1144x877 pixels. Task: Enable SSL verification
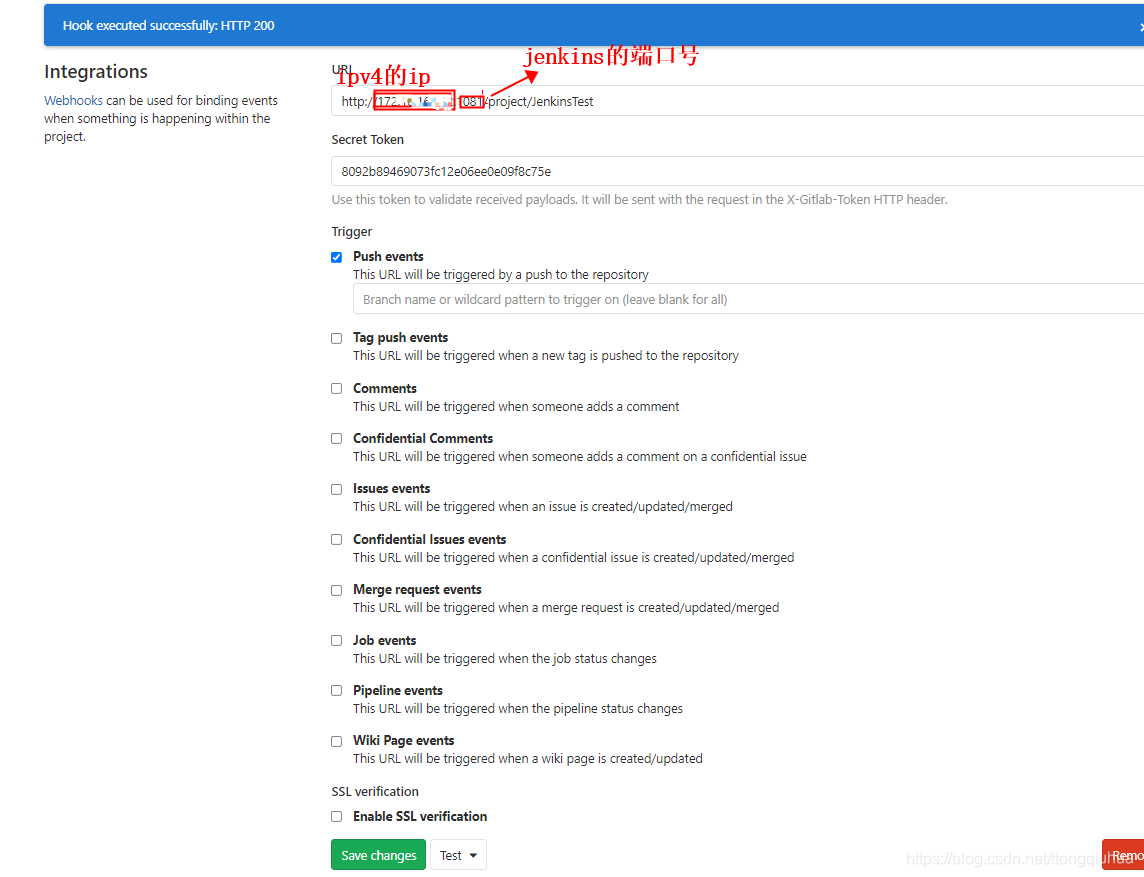coord(336,816)
